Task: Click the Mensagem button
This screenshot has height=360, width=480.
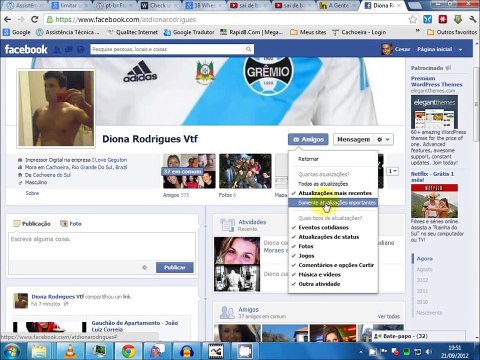Action: click(353, 139)
